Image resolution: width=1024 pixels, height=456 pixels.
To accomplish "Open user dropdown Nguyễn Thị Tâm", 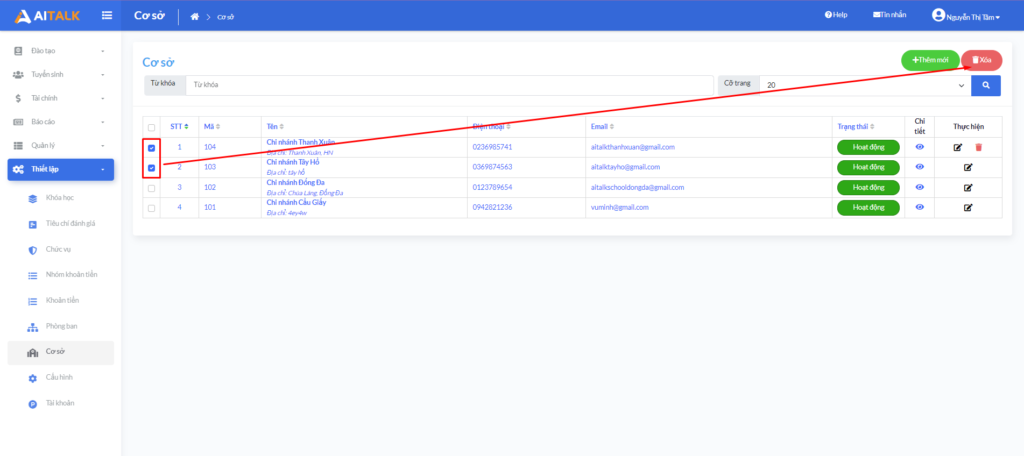I will (967, 16).
